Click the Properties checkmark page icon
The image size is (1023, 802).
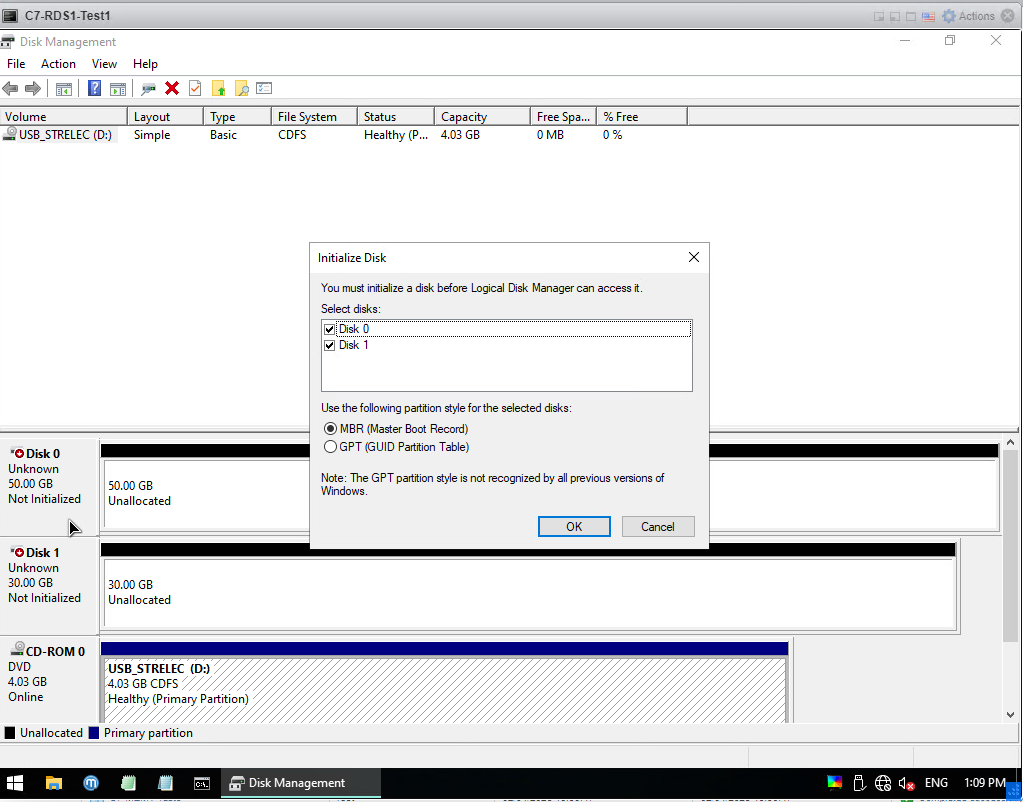click(195, 88)
